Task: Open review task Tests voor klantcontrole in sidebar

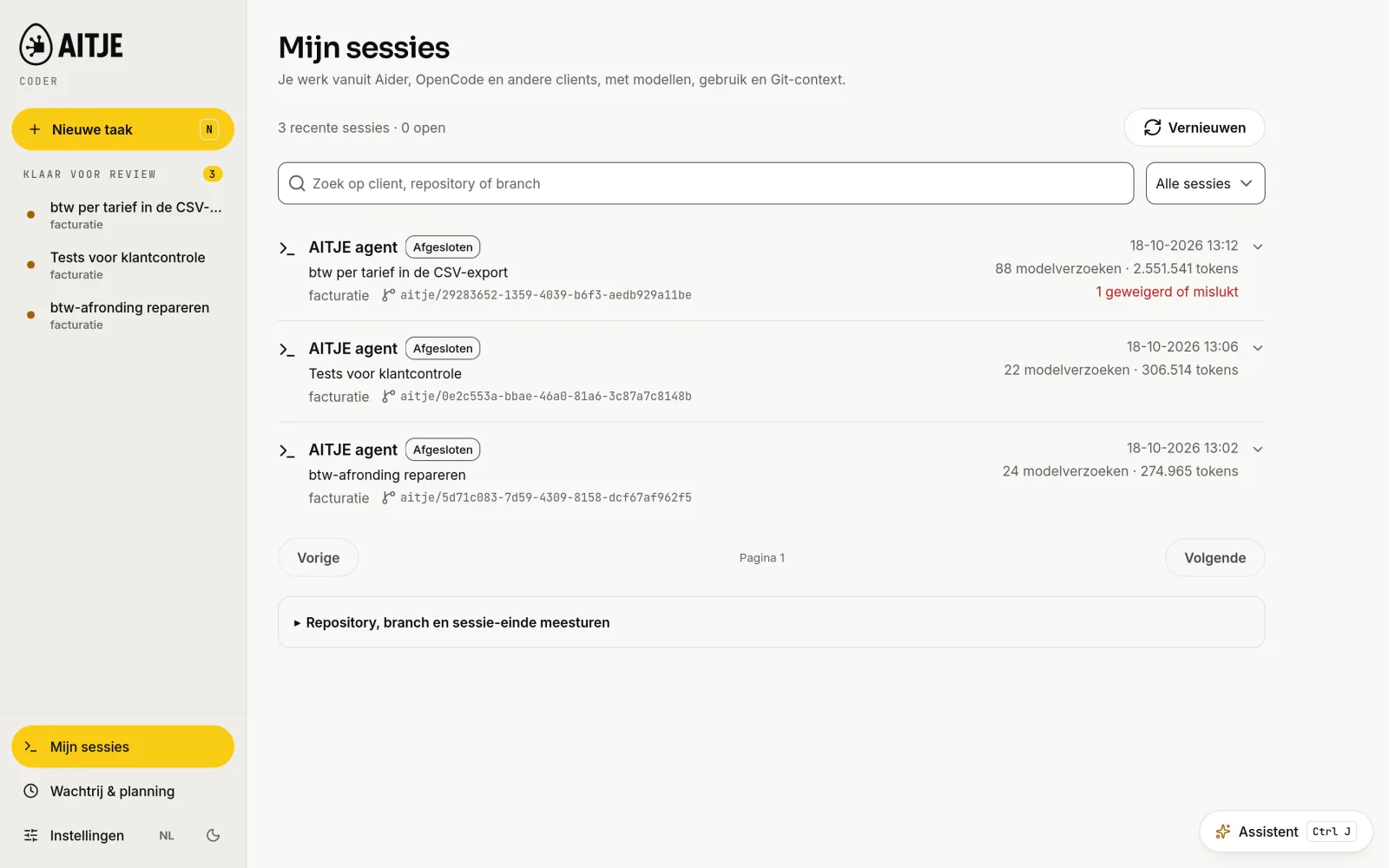Action: pyautogui.click(x=122, y=265)
